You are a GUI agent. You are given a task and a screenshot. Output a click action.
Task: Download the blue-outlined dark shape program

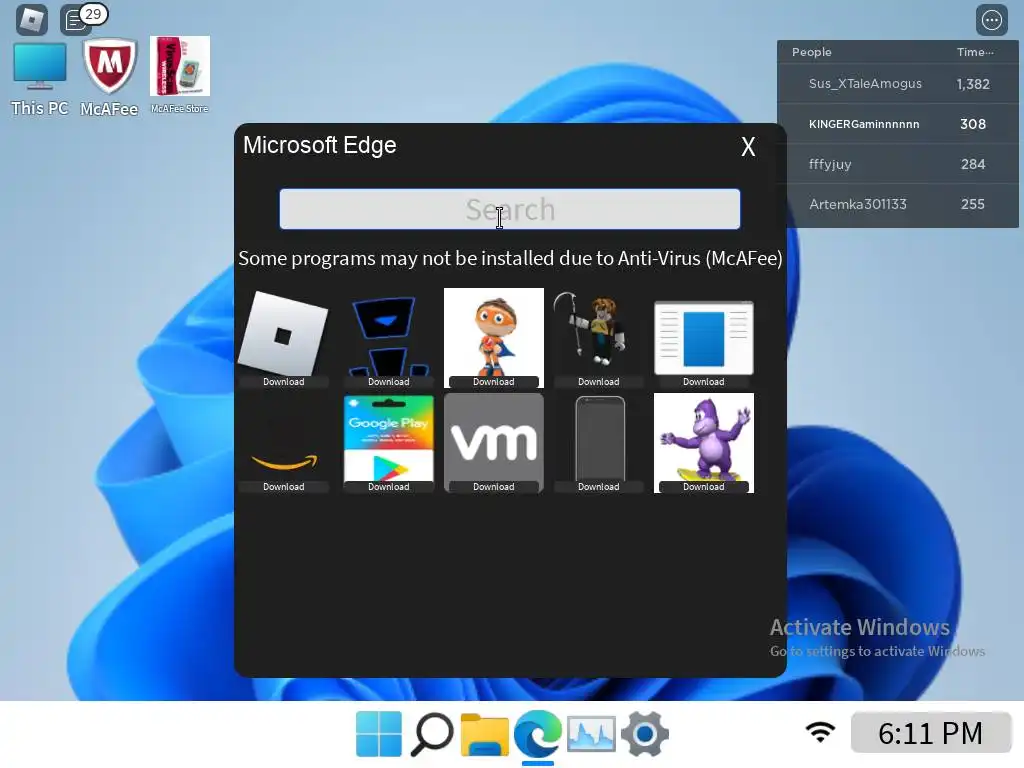click(389, 382)
